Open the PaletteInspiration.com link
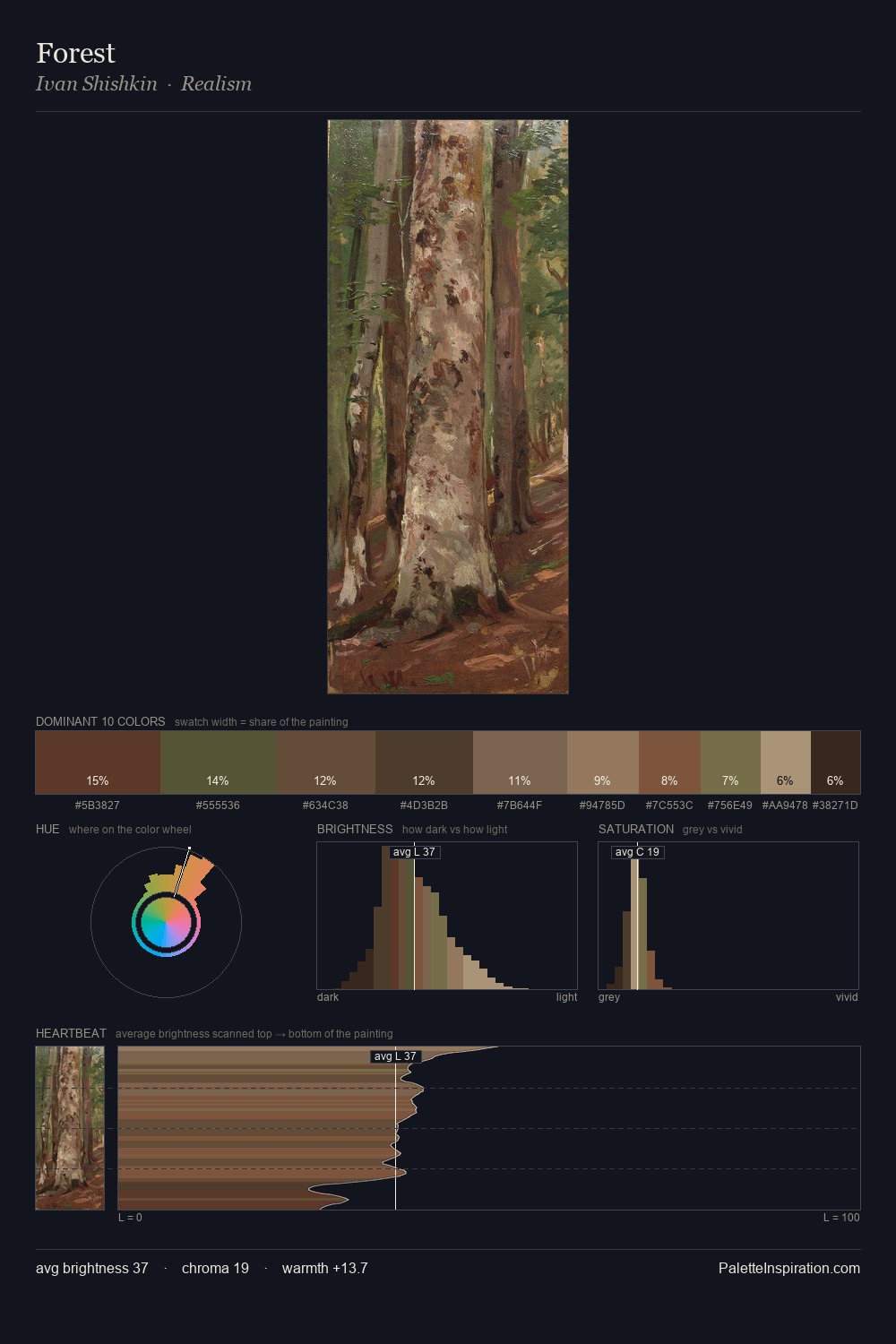The height and width of the screenshot is (1344, 896). click(x=788, y=1268)
